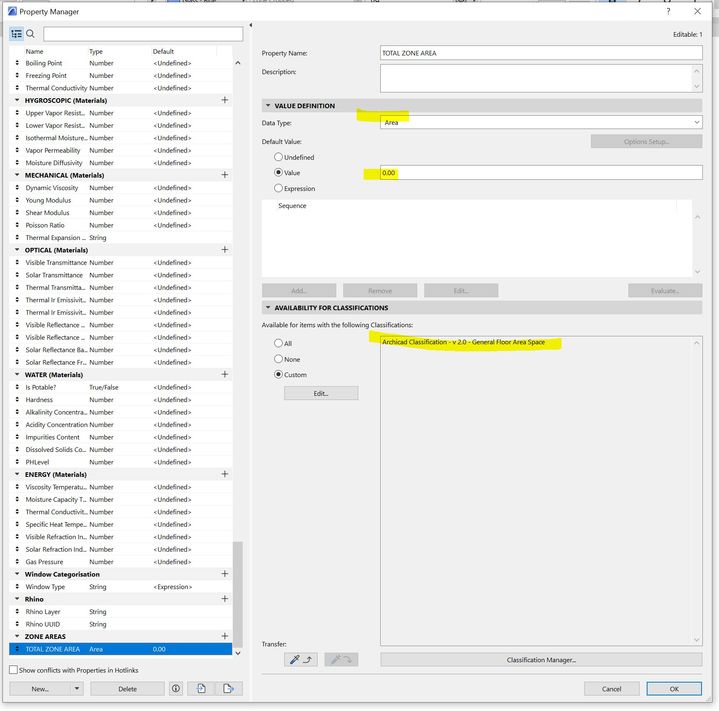
Task: Add property to HYGROSCOPIC group with plus
Action: pos(225,100)
